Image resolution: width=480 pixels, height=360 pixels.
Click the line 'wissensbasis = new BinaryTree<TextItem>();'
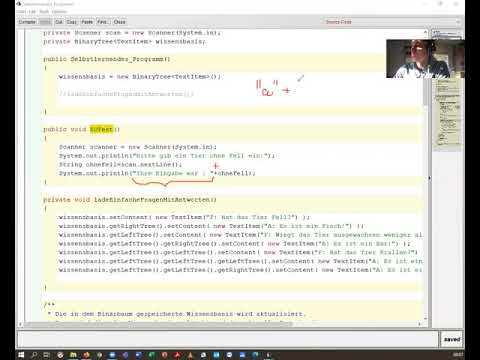(140, 77)
